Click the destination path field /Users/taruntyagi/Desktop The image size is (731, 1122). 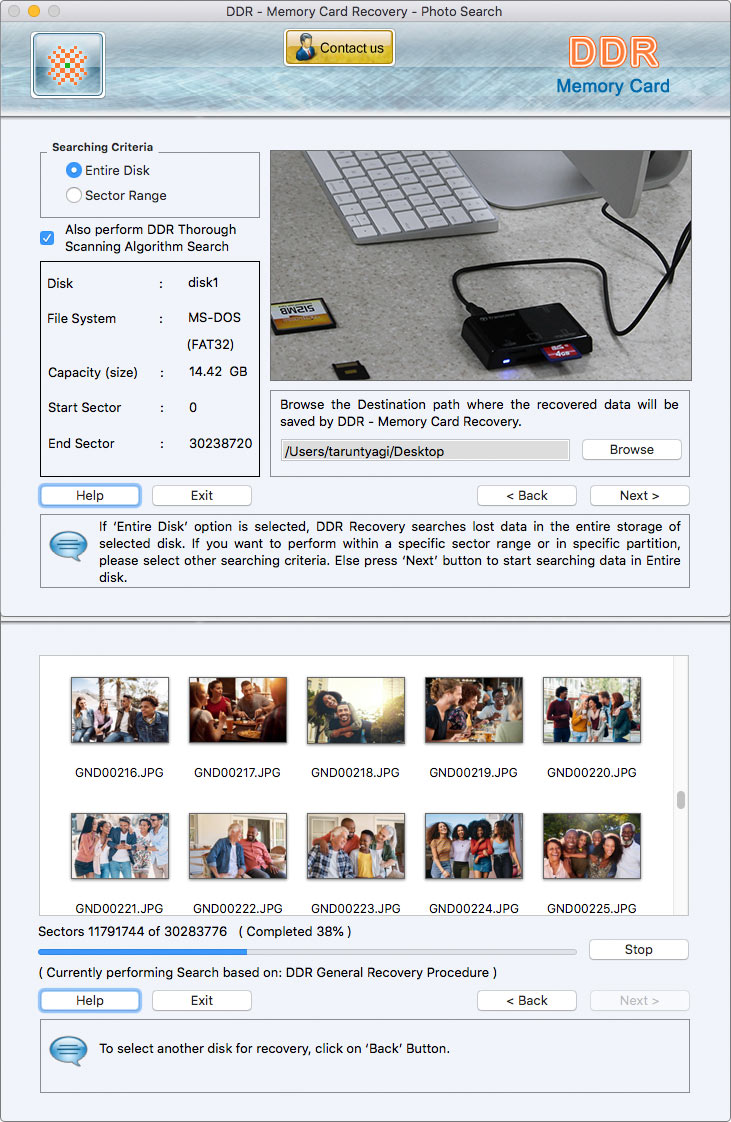click(426, 451)
